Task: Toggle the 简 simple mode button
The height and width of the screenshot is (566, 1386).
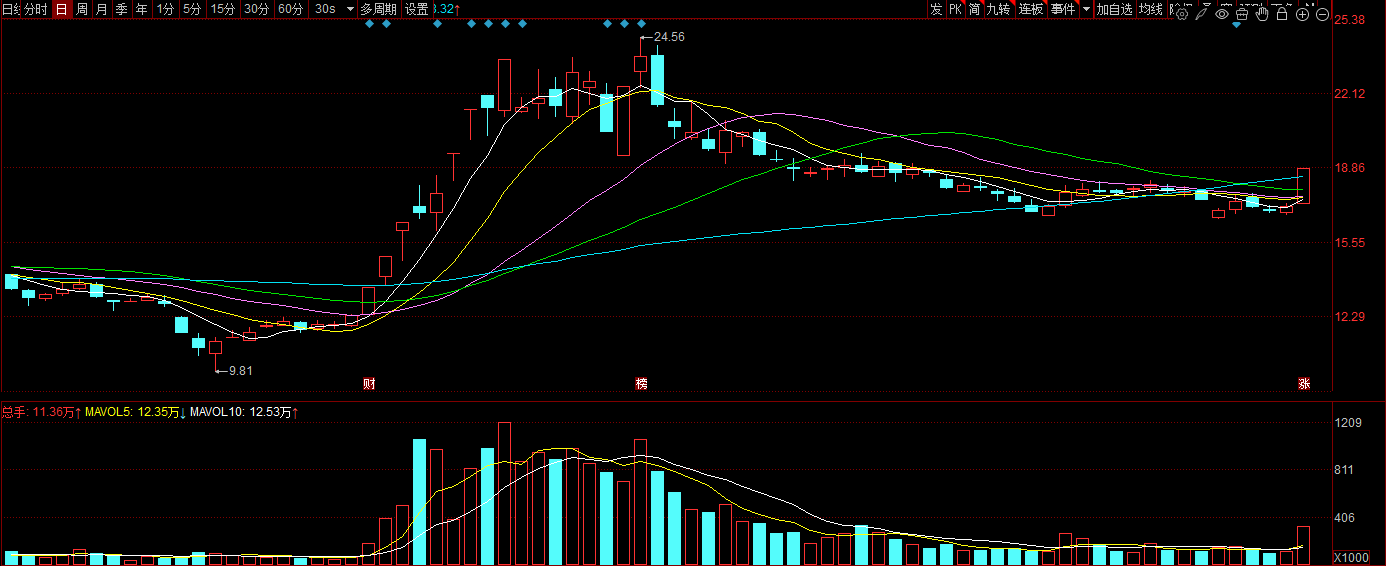Action: click(x=974, y=9)
